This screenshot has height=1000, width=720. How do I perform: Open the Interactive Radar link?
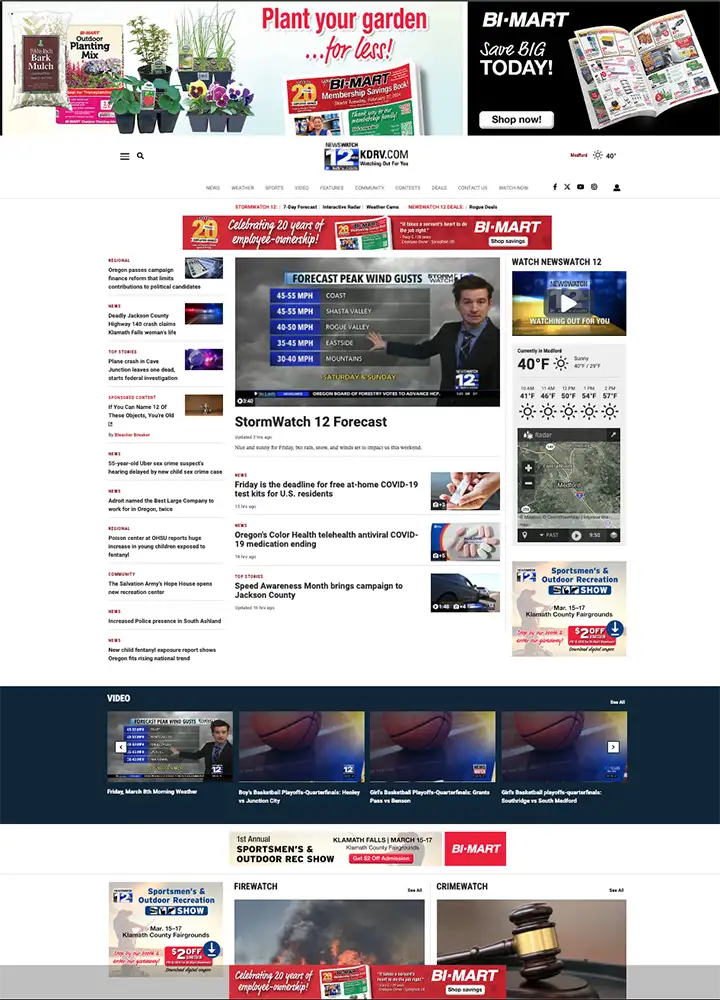[342, 207]
